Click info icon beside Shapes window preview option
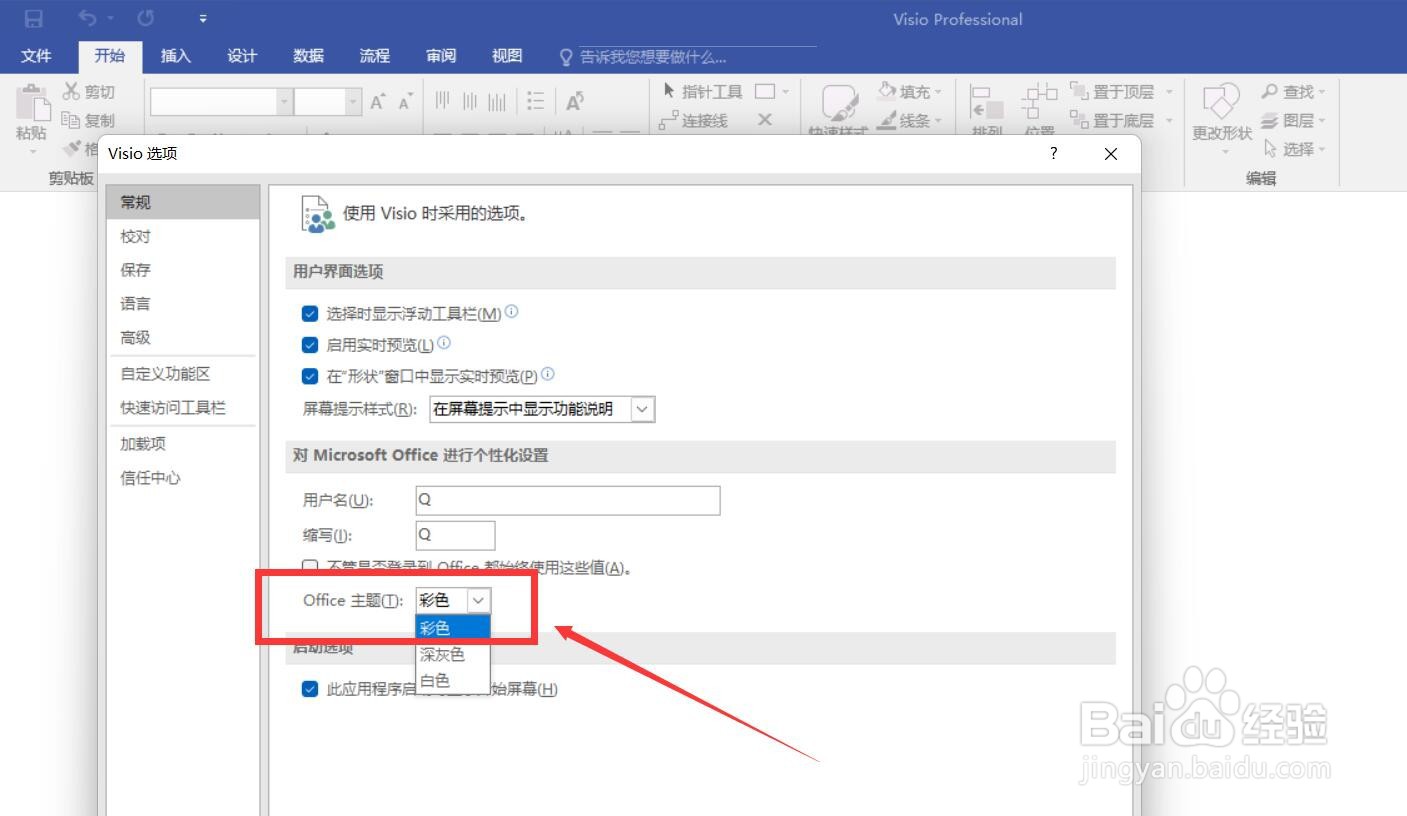Viewport: 1407px width, 816px height. pos(548,375)
